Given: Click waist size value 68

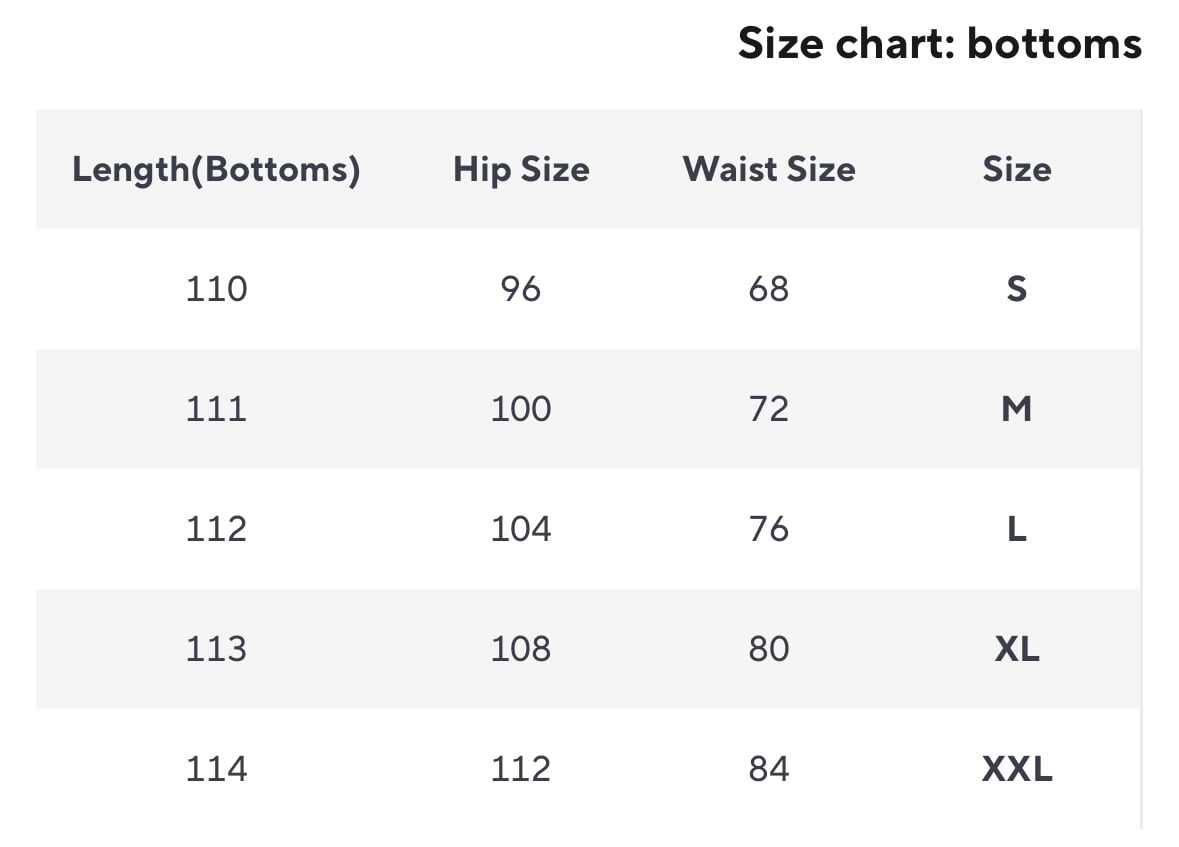Looking at the screenshot, I should click(x=769, y=289).
